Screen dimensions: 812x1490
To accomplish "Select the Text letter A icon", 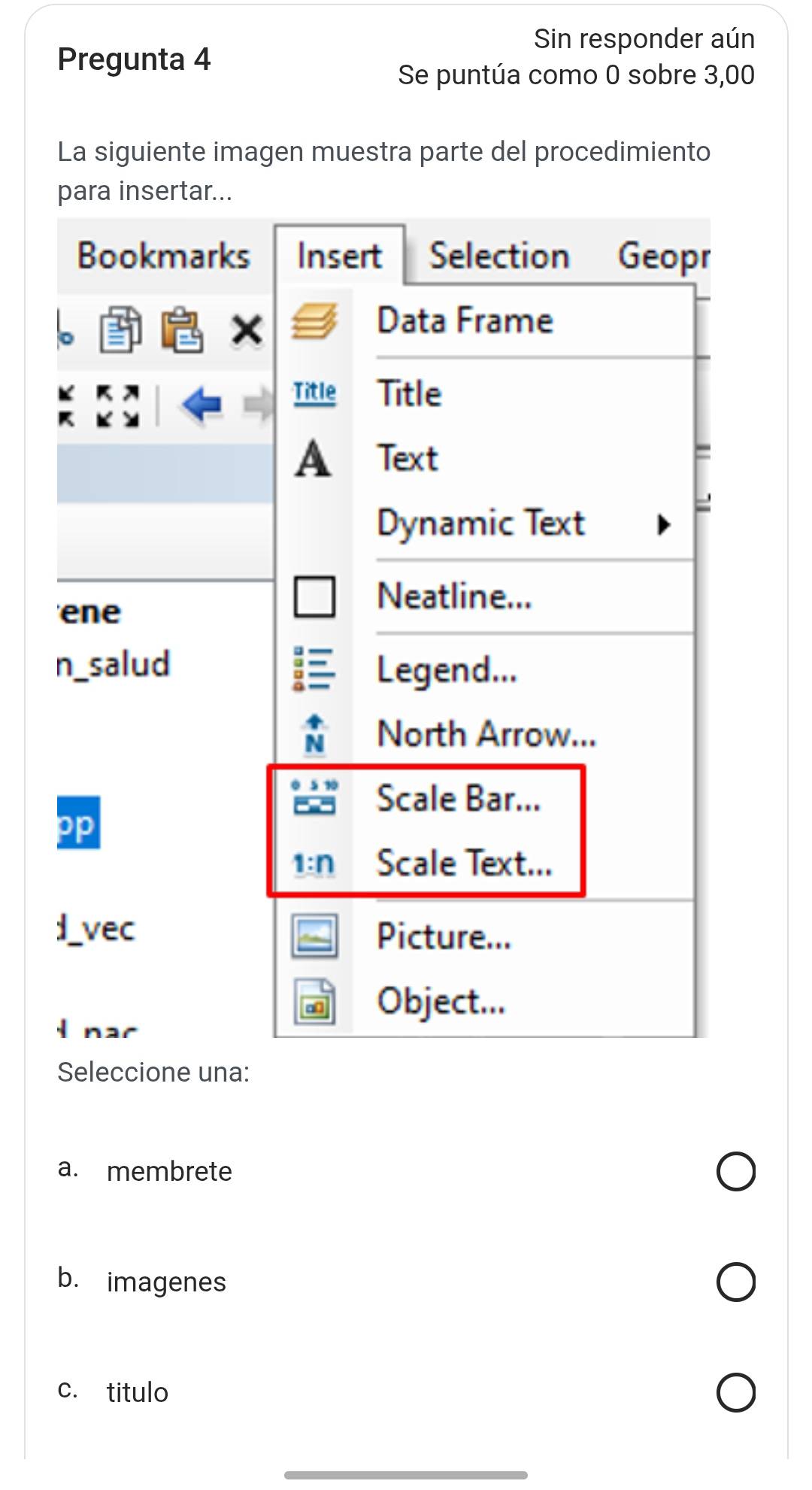I will [313, 459].
